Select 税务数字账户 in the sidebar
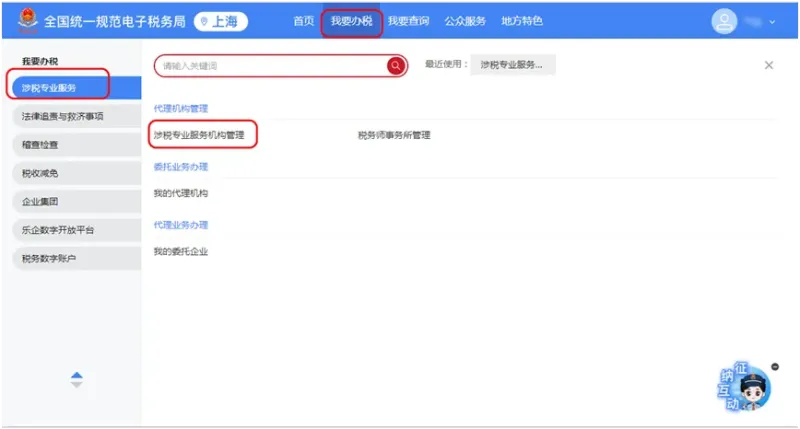The height and width of the screenshot is (429, 800). [77, 259]
